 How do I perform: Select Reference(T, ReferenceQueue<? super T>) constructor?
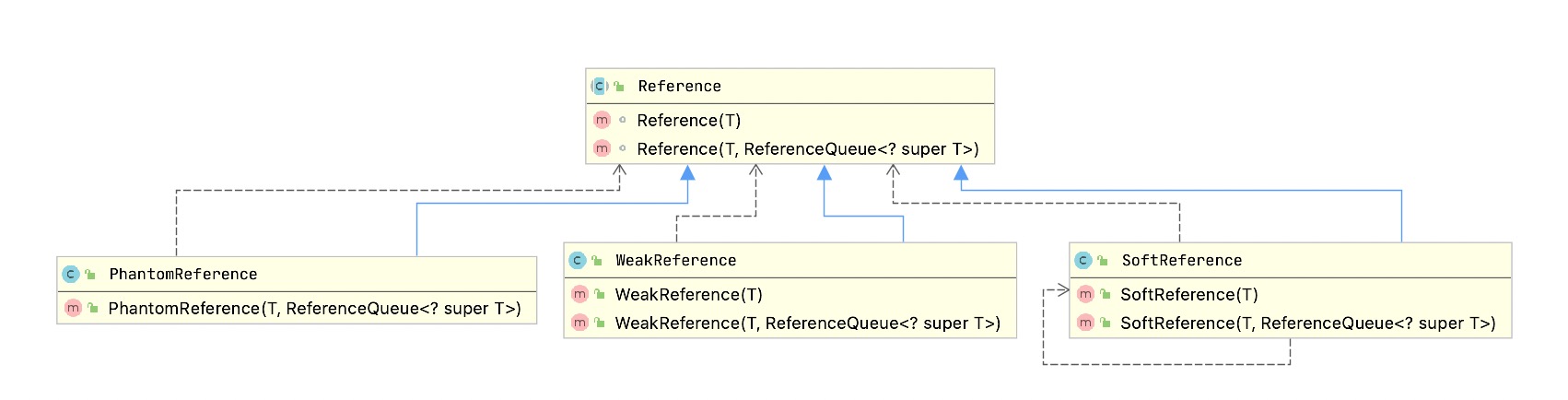[x=808, y=148]
